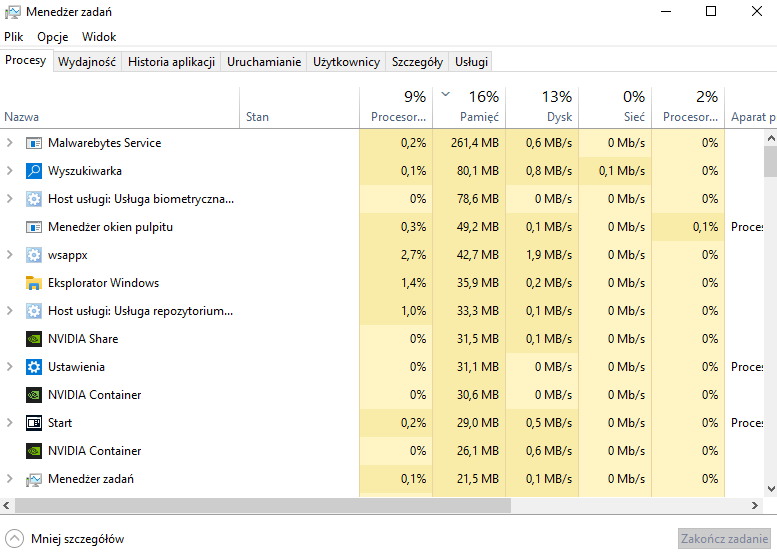Open the Plik menu

click(13, 36)
